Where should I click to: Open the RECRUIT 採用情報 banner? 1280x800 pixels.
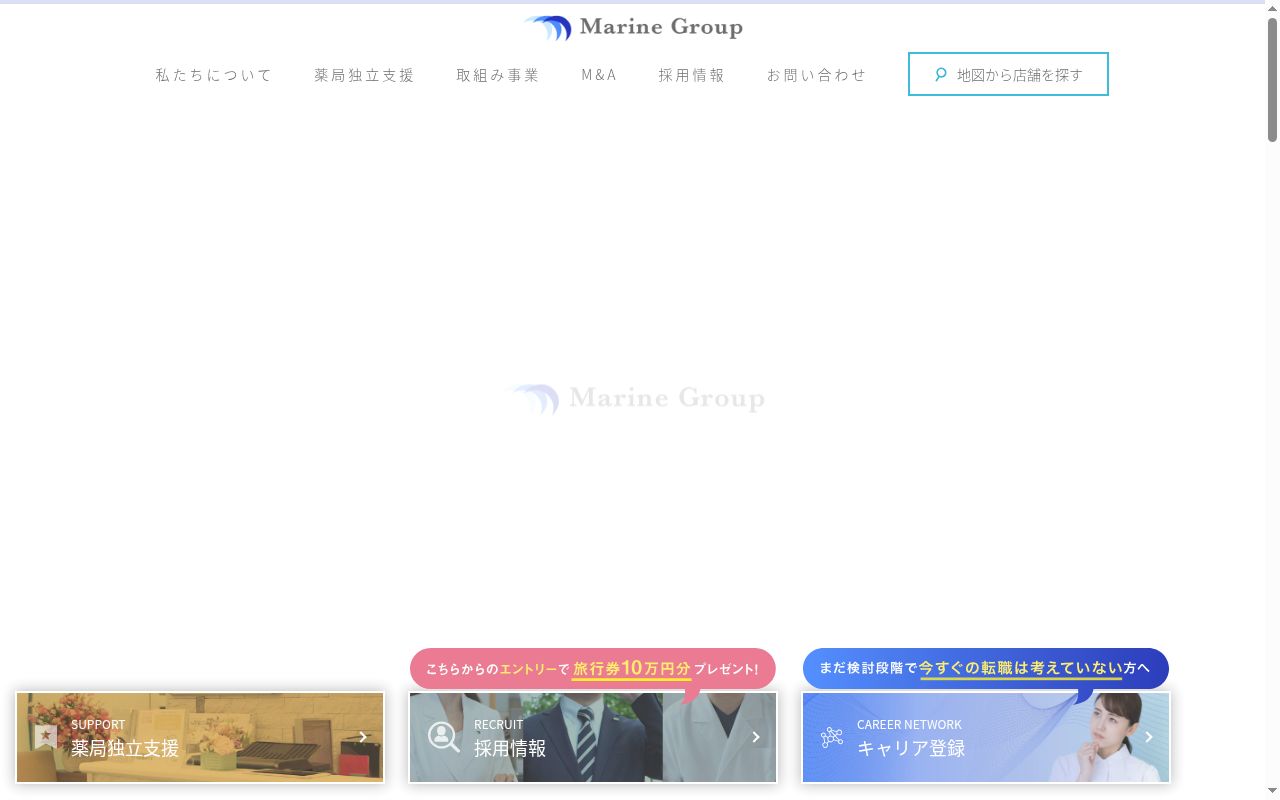coord(593,737)
